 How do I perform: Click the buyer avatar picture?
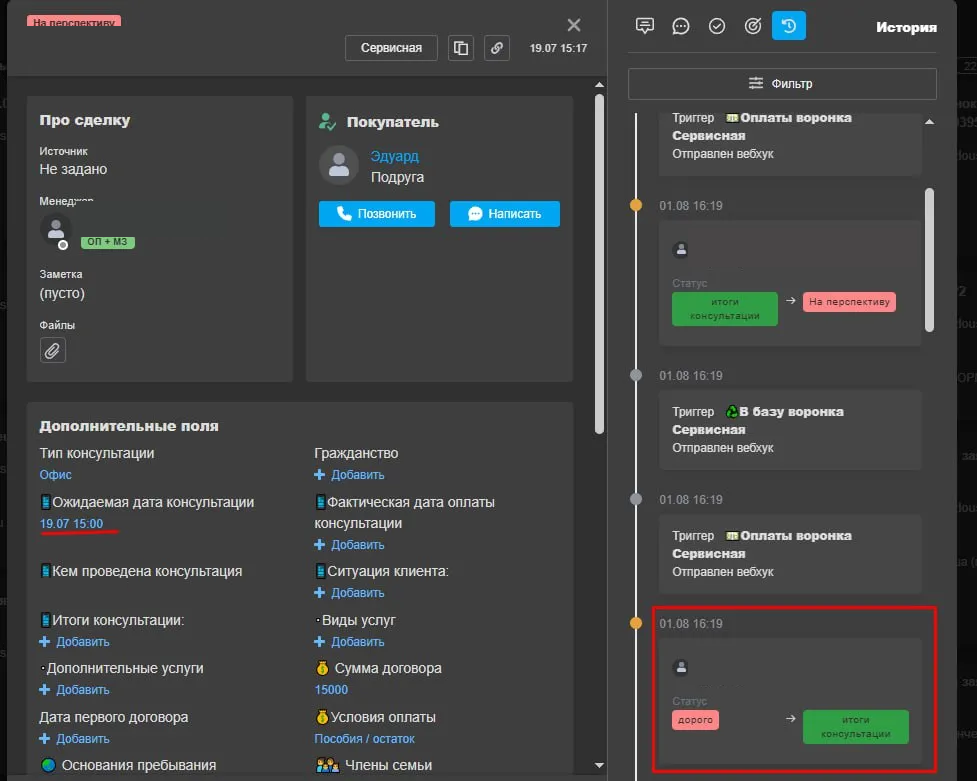click(x=339, y=165)
